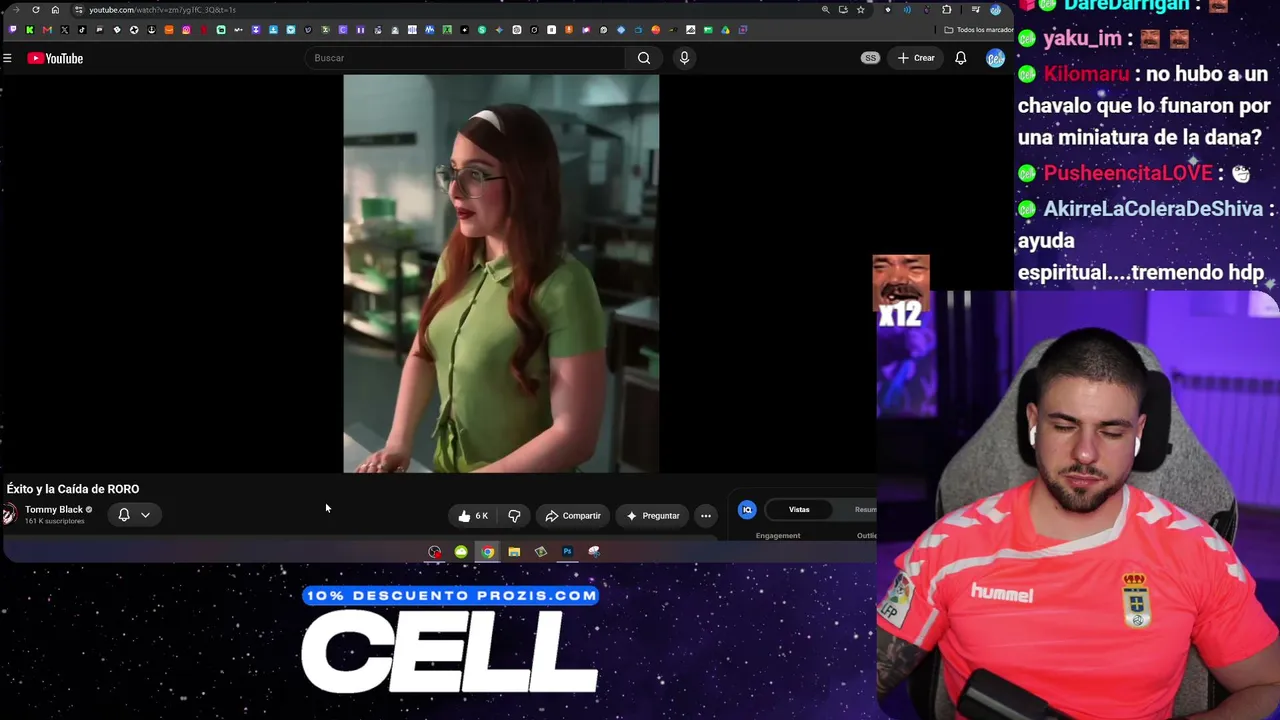Open the Twitch bookmark icon

click(x=12, y=30)
